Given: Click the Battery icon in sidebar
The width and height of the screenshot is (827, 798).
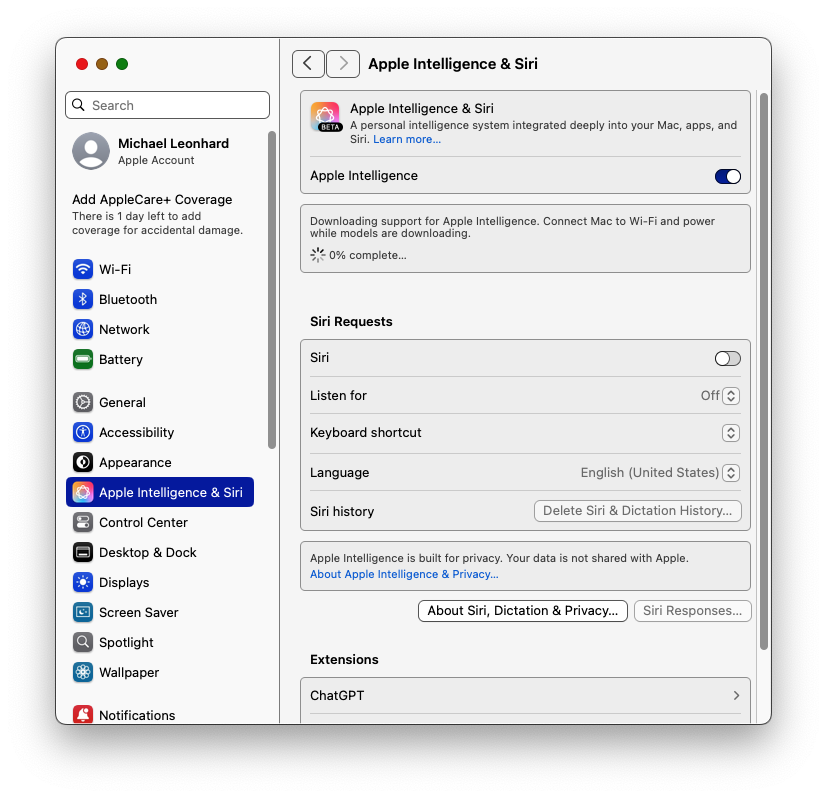Looking at the screenshot, I should [83, 359].
